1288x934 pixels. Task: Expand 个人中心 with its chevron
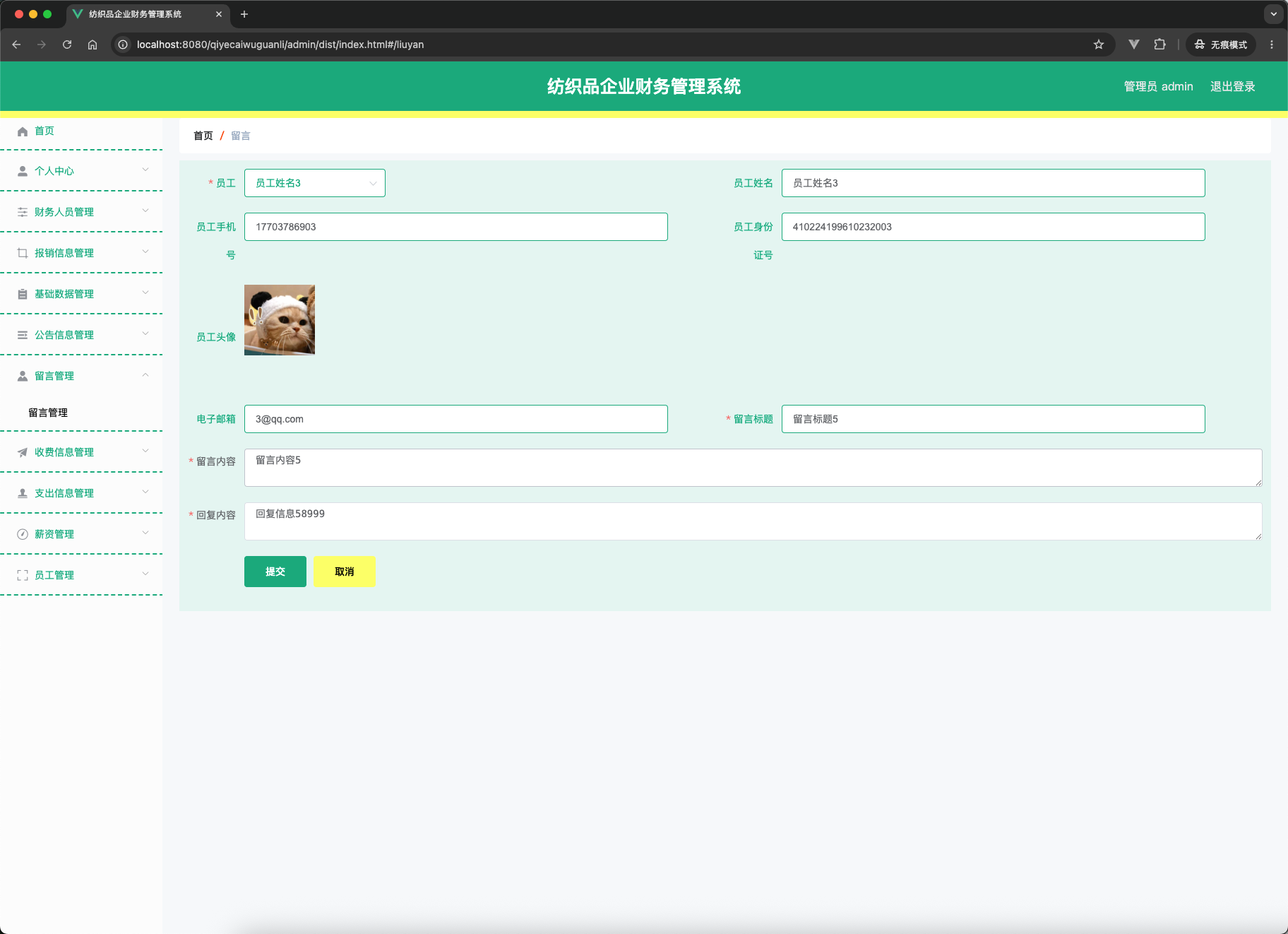point(145,170)
